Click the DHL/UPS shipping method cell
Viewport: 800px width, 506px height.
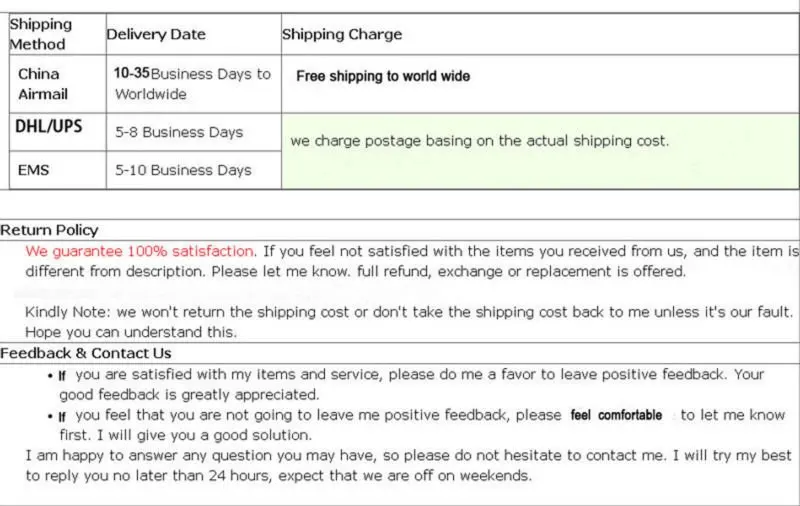pos(58,132)
